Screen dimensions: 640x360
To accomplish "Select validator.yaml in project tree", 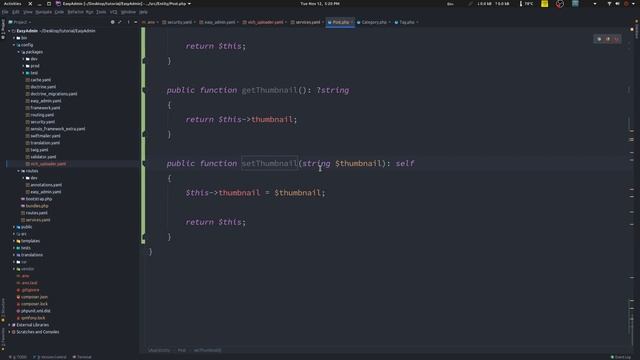I will coord(43,157).
